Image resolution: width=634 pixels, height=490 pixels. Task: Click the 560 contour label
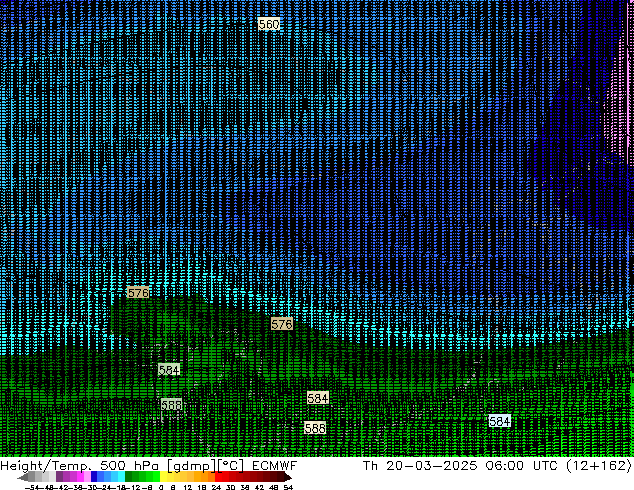tap(269, 24)
